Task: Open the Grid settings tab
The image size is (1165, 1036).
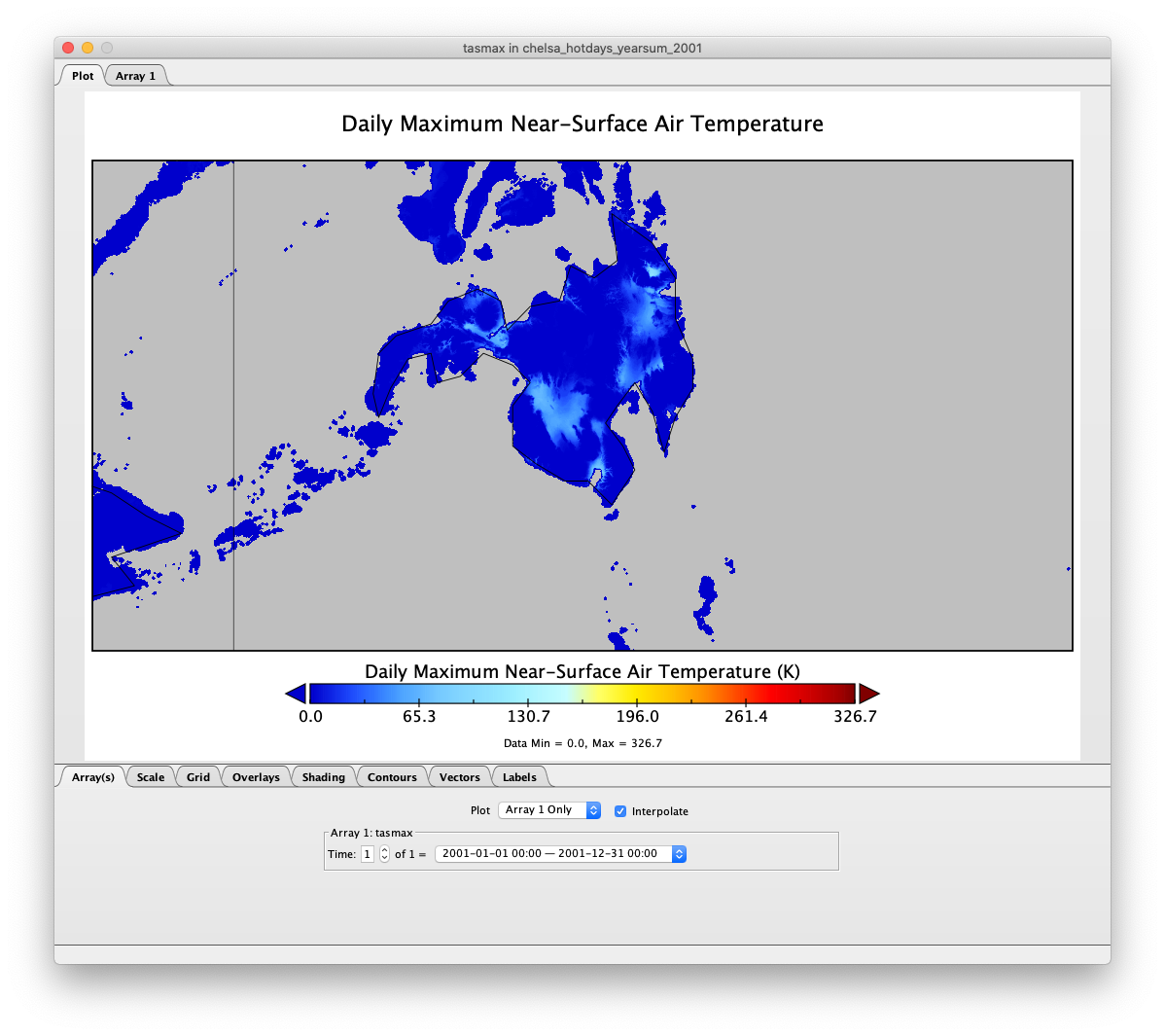Action: pos(198,776)
